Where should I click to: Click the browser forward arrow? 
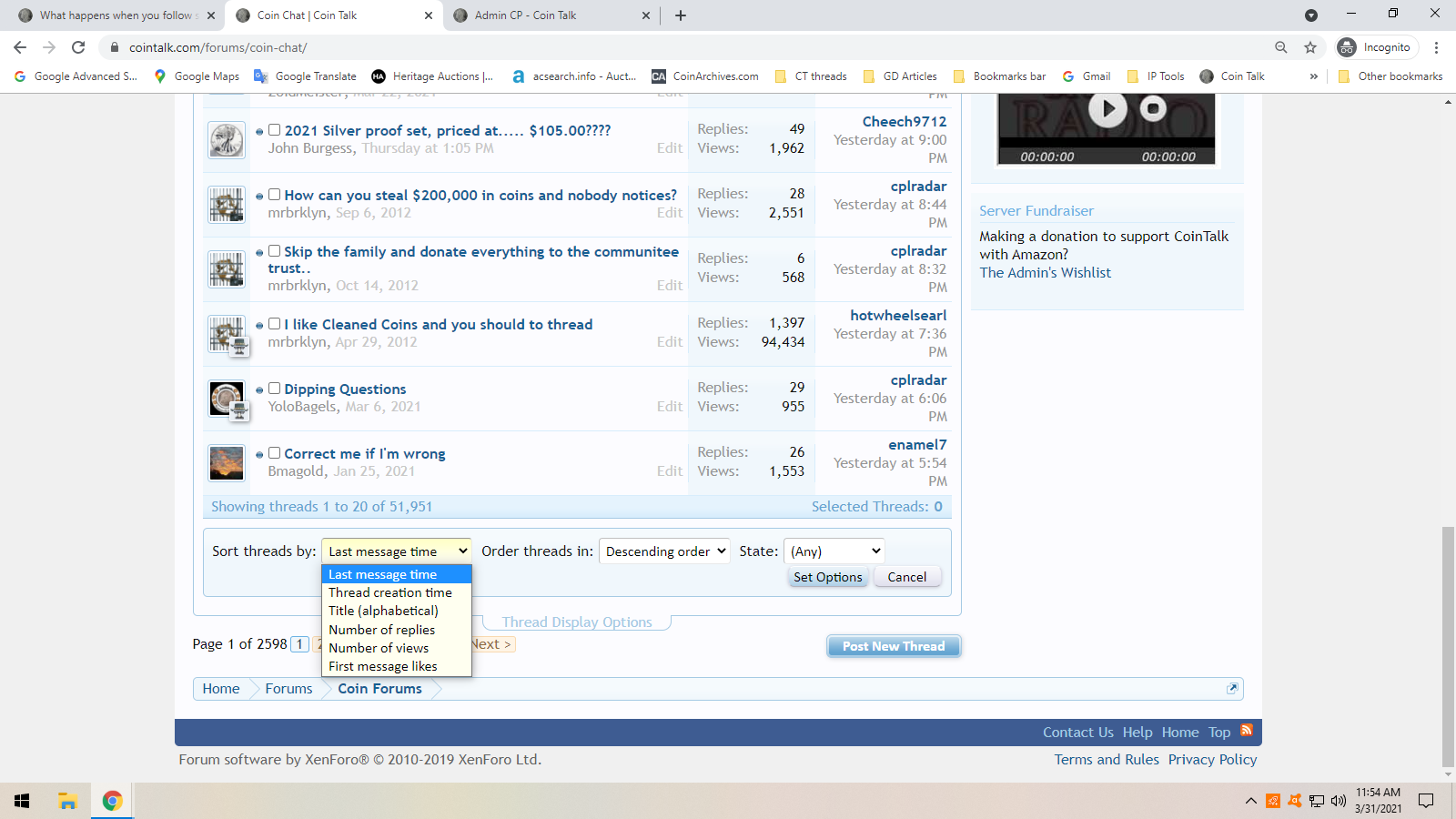(49, 47)
